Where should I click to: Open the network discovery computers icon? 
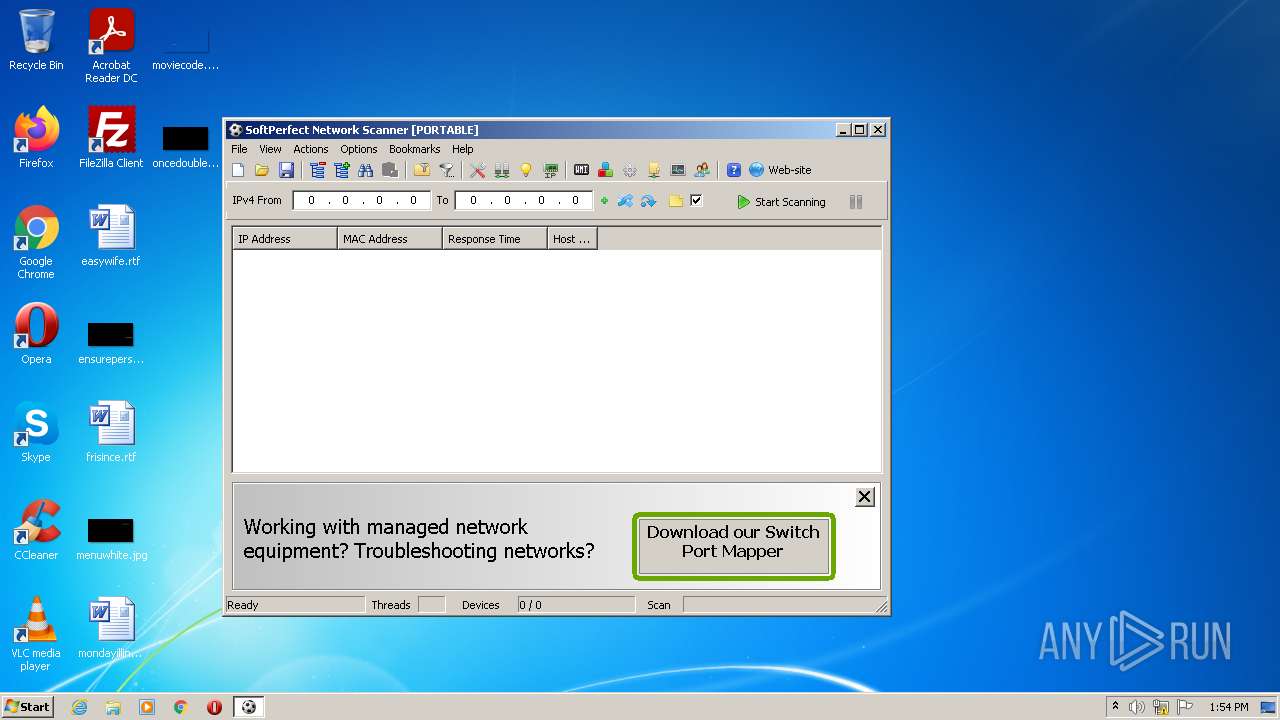[x=502, y=170]
